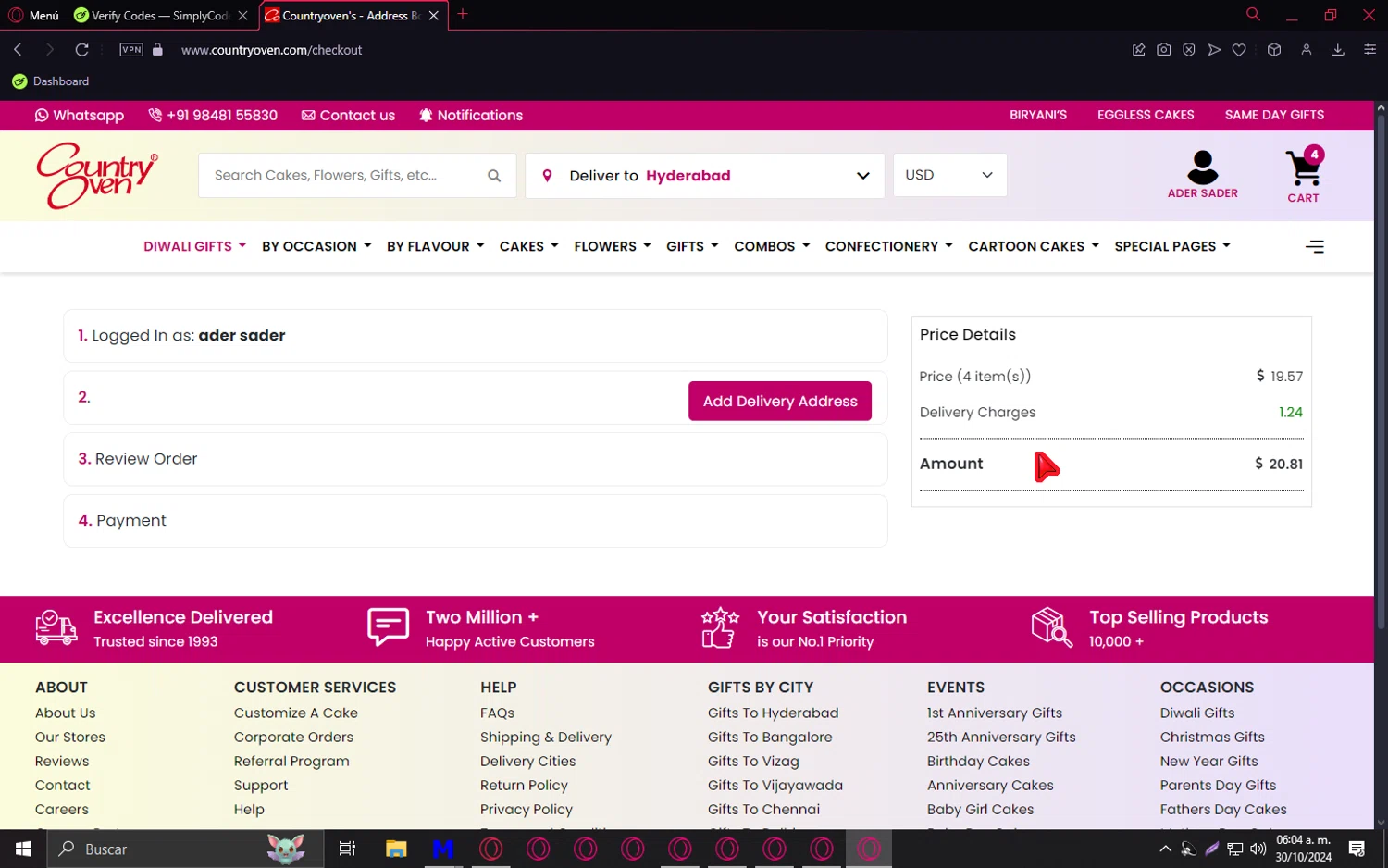Expand the SPECIAL PAGES dropdown

tap(1172, 246)
